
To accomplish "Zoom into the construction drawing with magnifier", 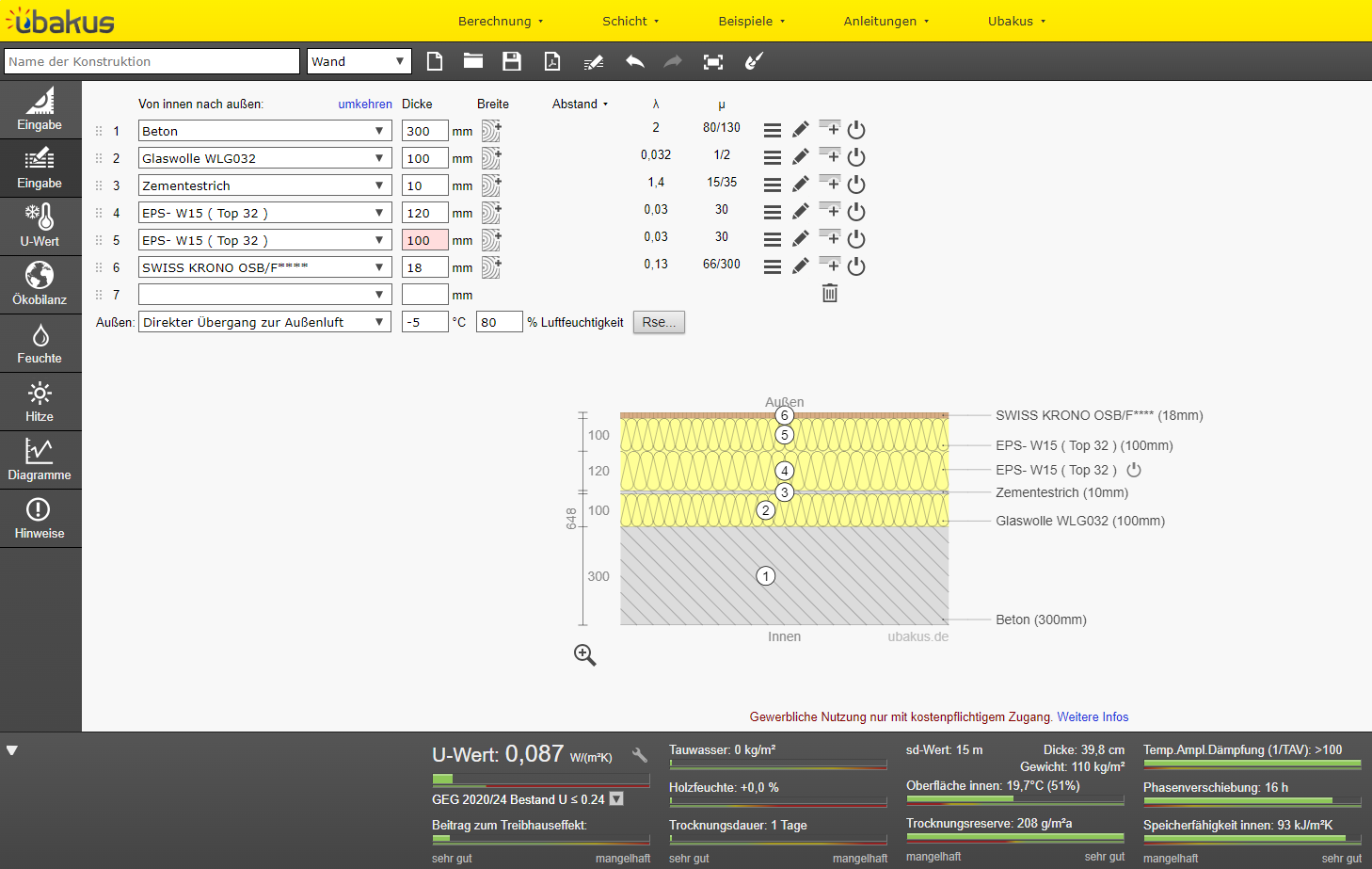I will tap(585, 655).
